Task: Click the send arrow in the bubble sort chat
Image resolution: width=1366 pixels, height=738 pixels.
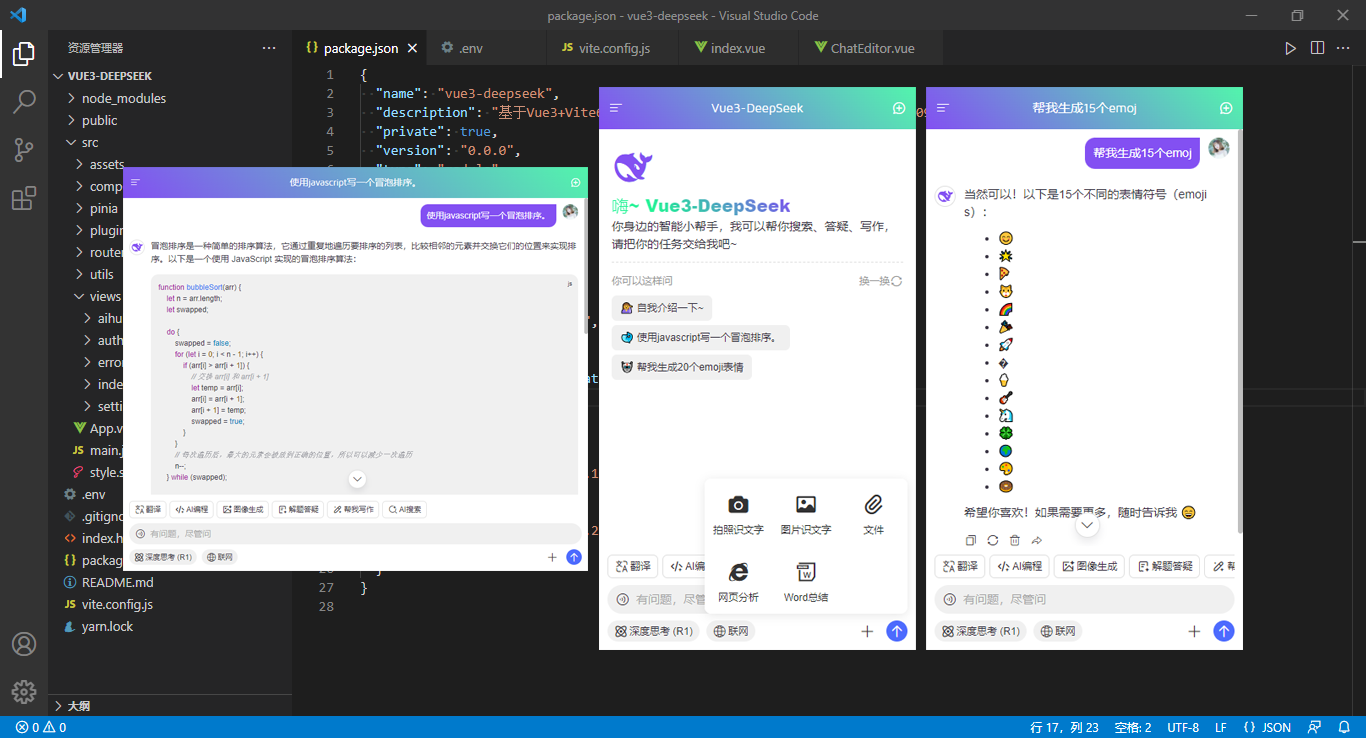Action: [x=574, y=557]
